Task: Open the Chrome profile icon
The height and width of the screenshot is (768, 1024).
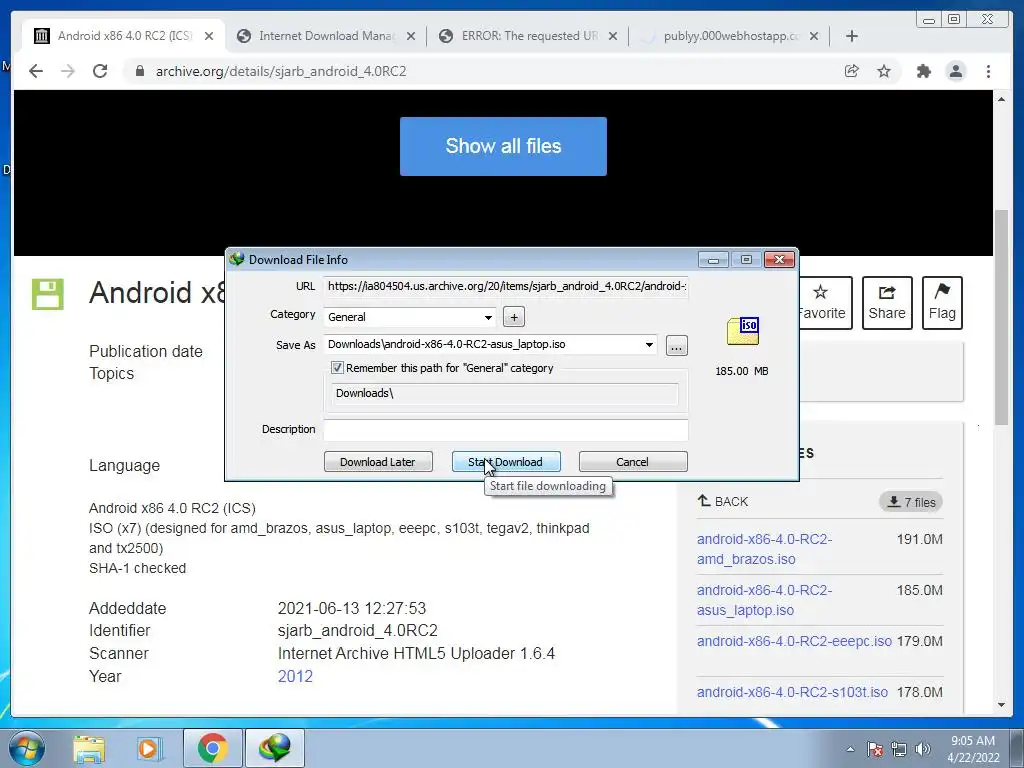Action: (956, 71)
